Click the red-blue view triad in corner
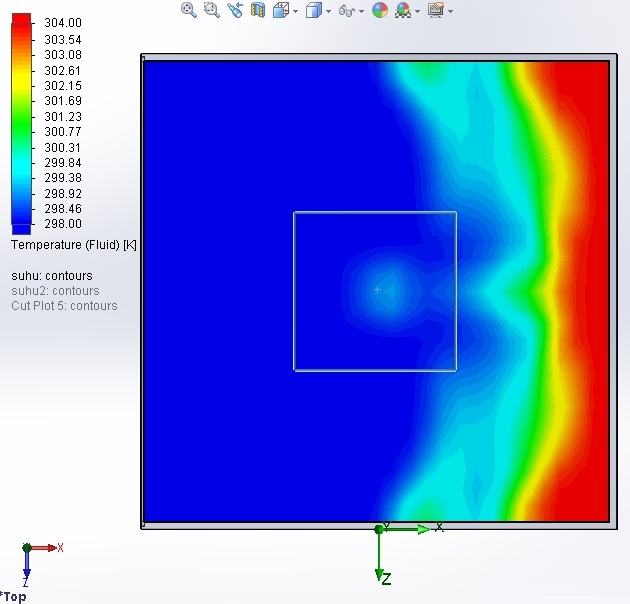Image resolution: width=630 pixels, height=604 pixels. pyautogui.click(x=42, y=564)
